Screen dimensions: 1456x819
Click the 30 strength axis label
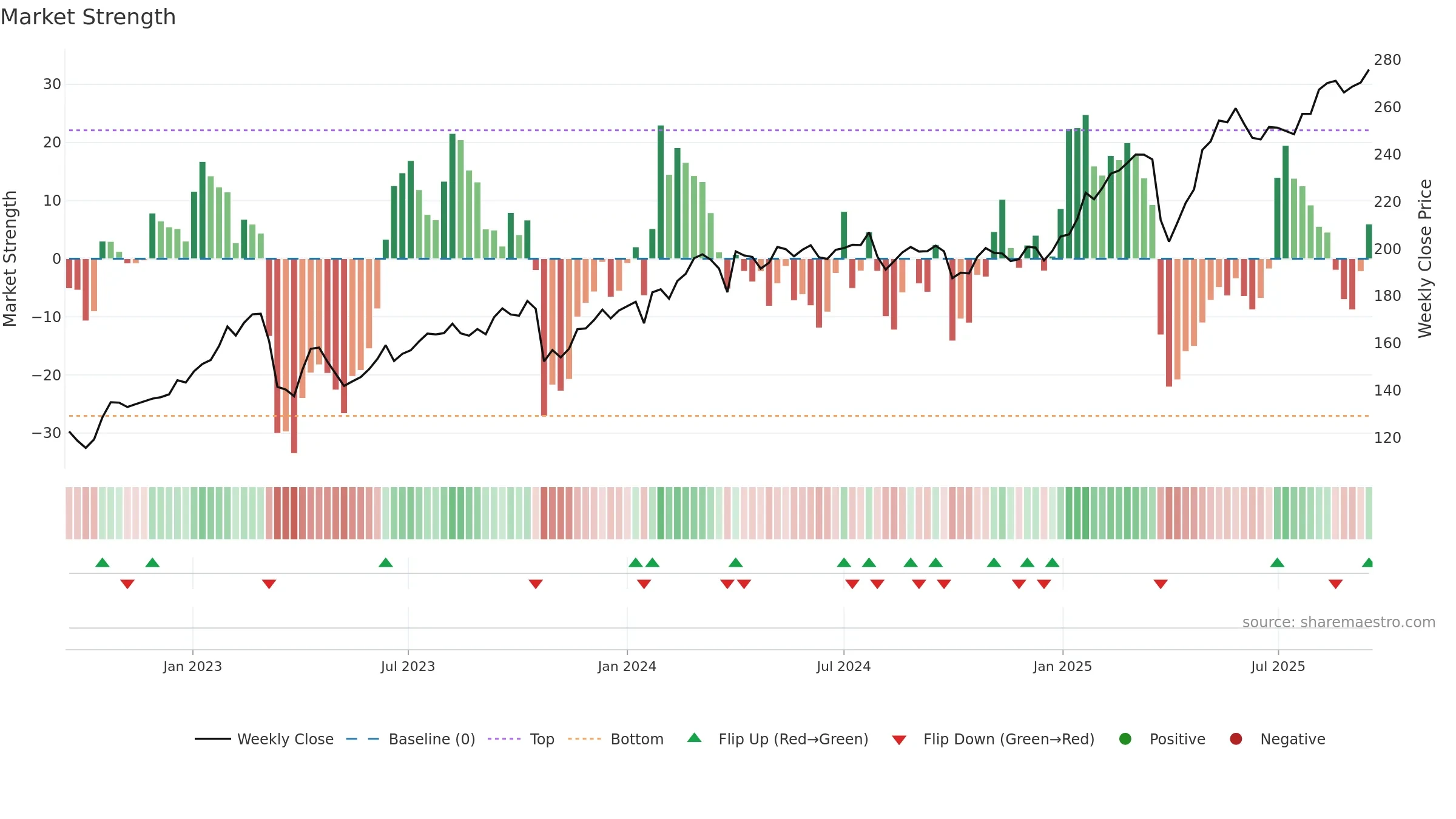52,84
